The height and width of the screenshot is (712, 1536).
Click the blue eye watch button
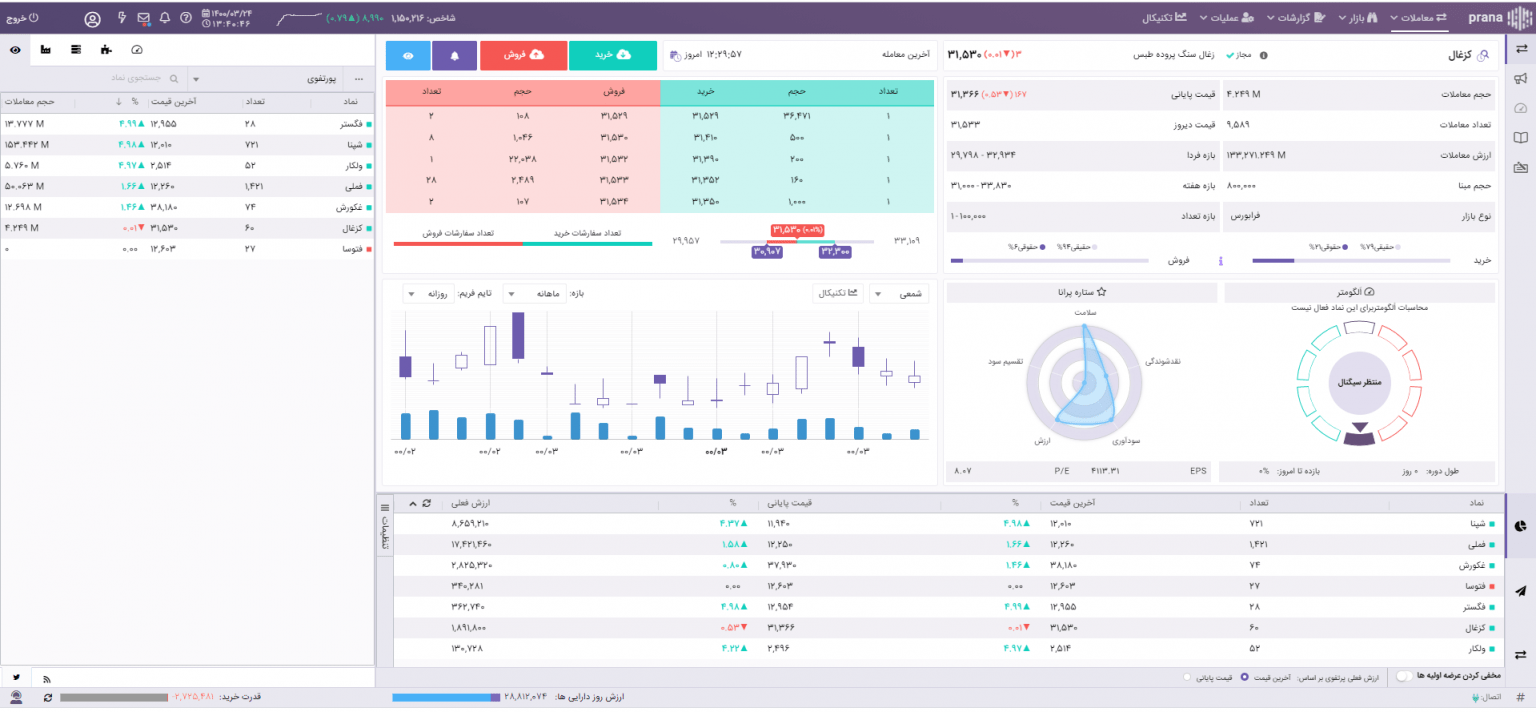408,56
